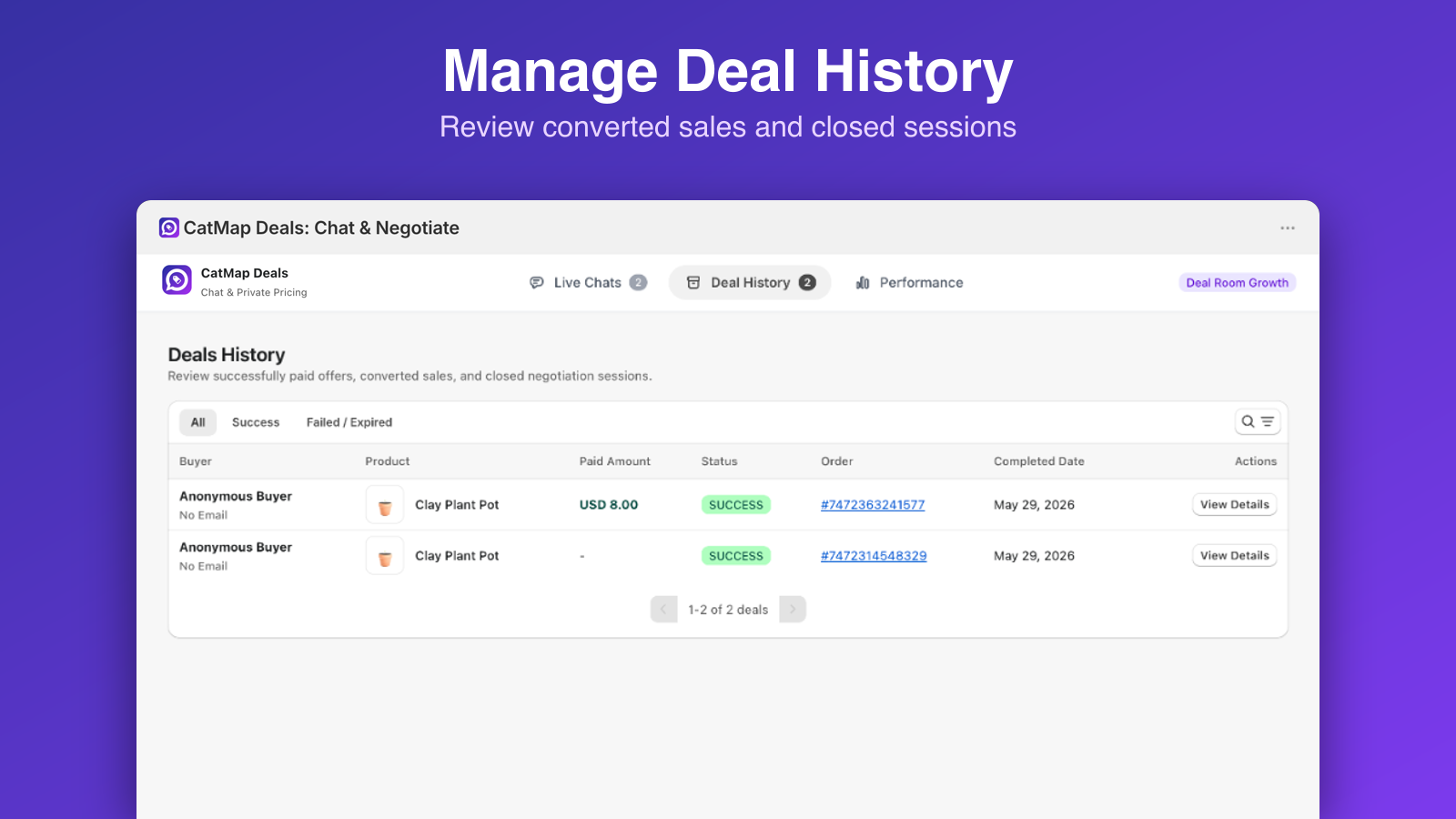This screenshot has width=1456, height=819.
Task: Select the All filter tab
Action: click(198, 422)
